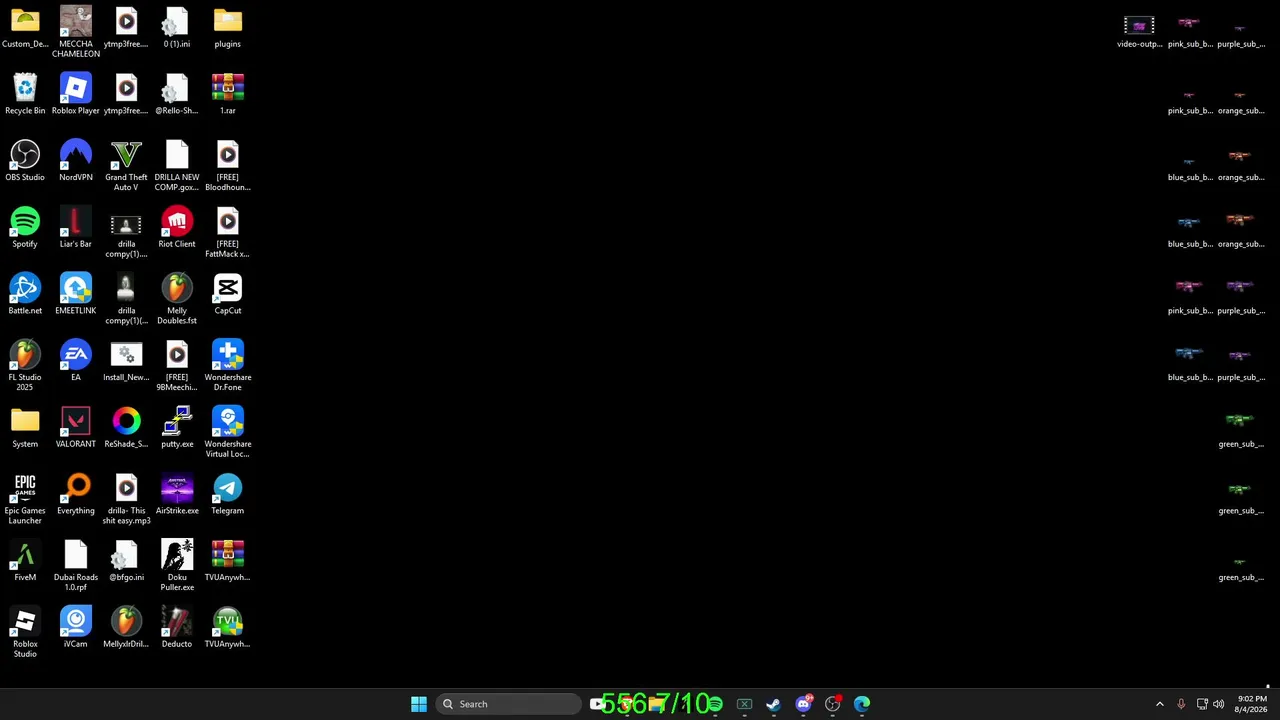
Task: Select the putty.exe desktop icon
Action: [177, 428]
